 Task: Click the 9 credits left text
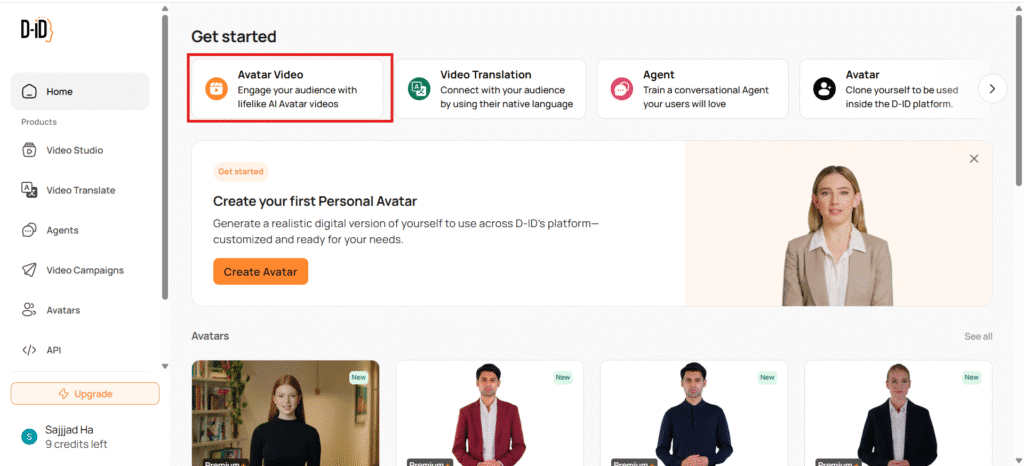[76, 444]
